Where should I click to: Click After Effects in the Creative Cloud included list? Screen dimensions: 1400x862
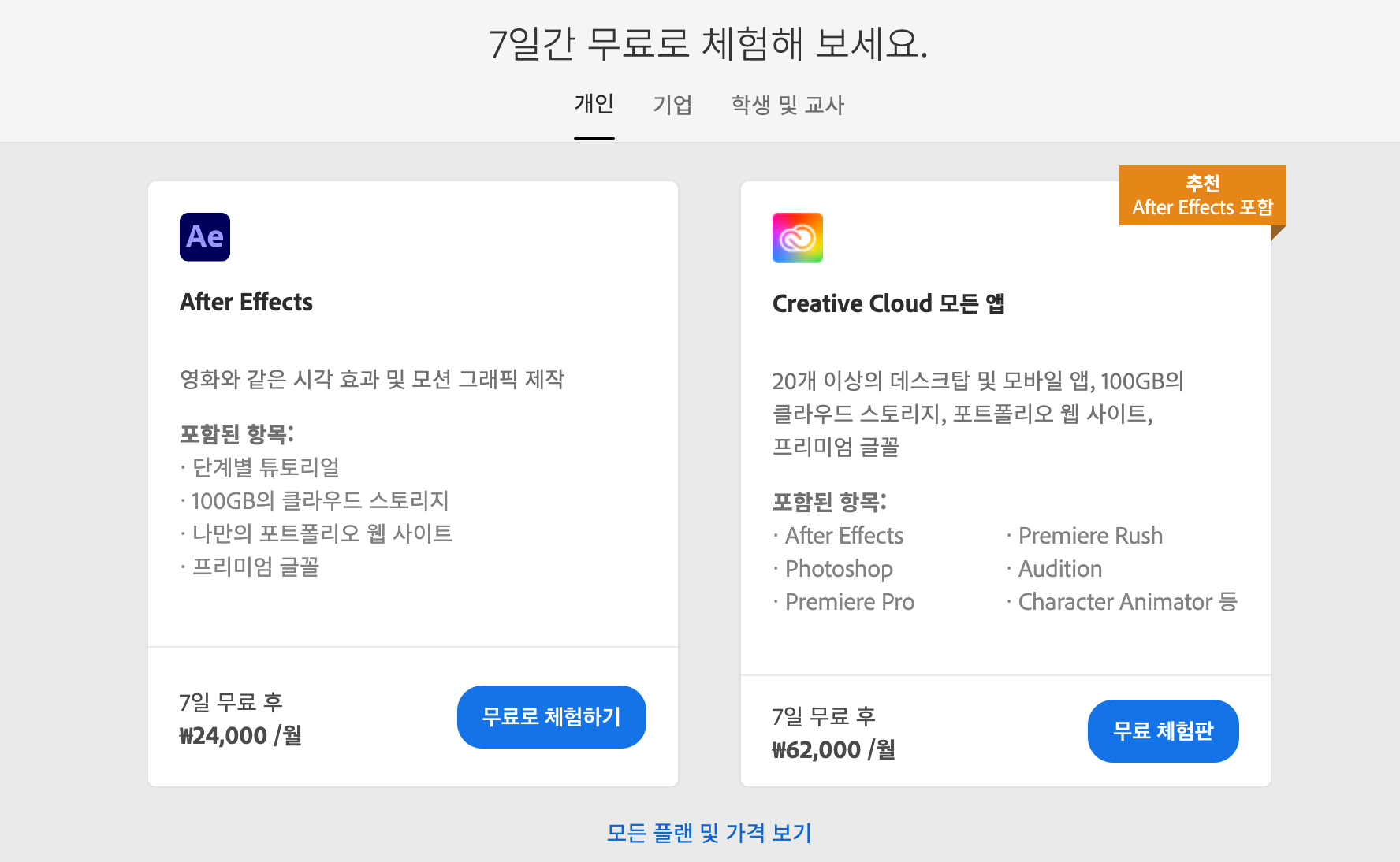pos(844,536)
